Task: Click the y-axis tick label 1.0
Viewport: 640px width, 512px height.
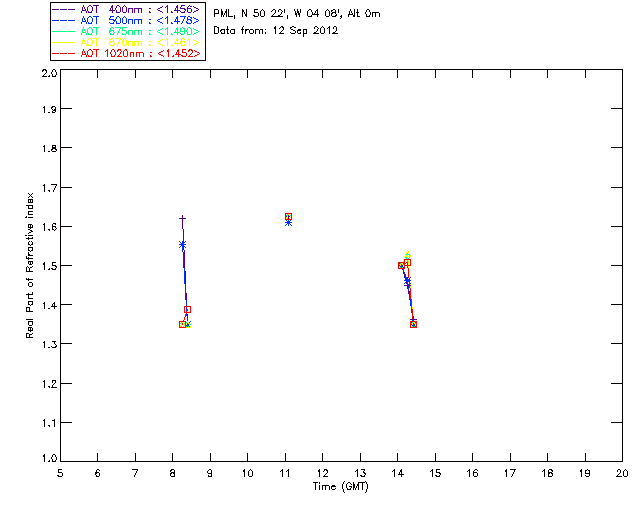Action: pos(49,458)
